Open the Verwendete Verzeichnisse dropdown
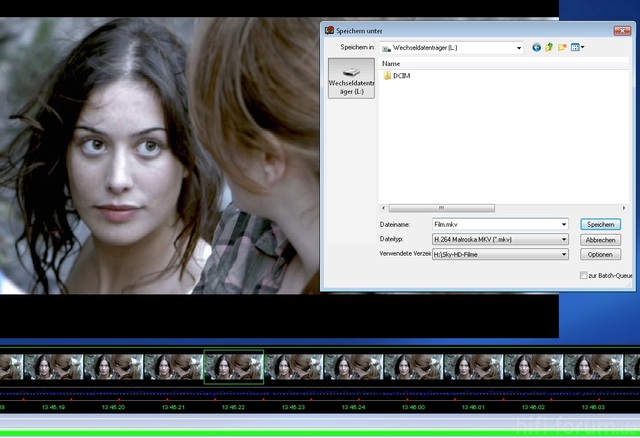The image size is (640, 438). (x=500, y=254)
